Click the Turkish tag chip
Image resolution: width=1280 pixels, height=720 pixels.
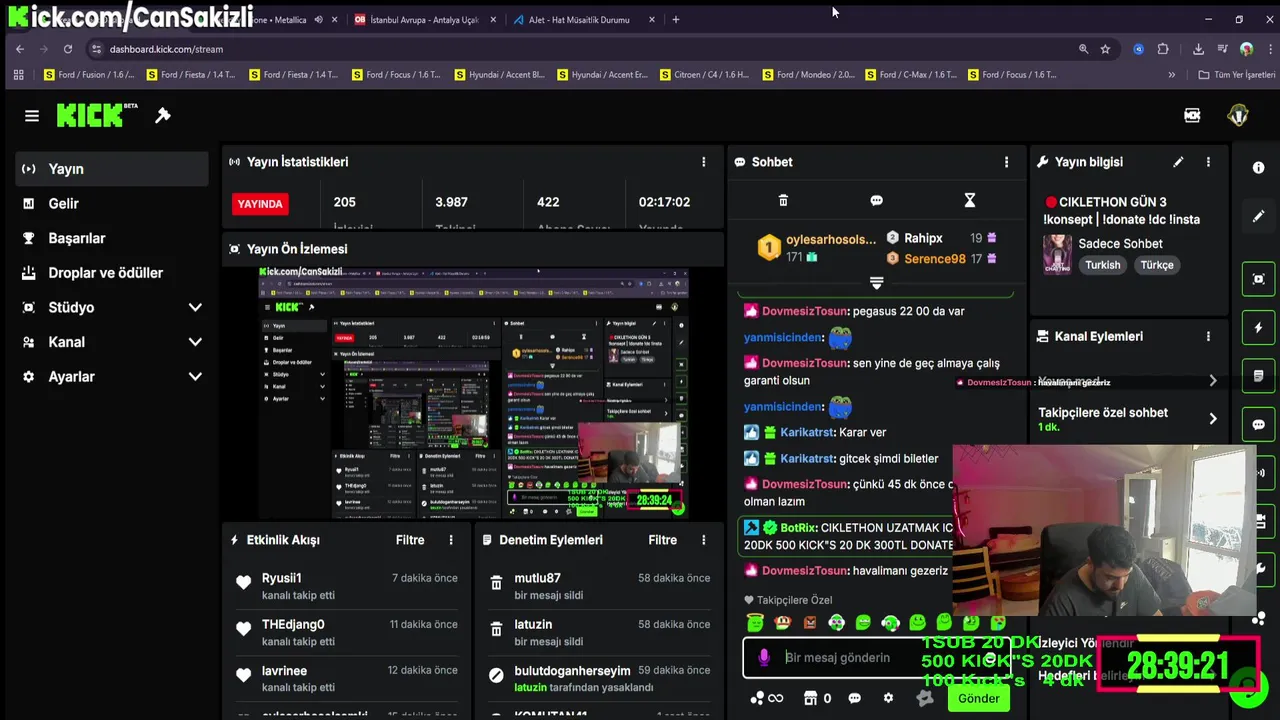1103,265
